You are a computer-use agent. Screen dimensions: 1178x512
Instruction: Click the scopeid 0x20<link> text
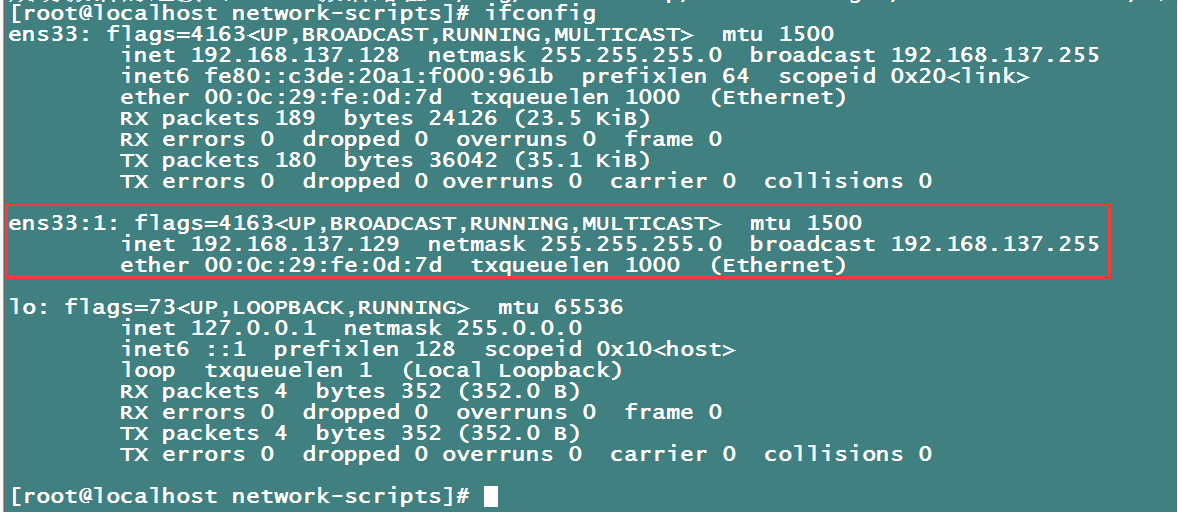click(x=904, y=77)
